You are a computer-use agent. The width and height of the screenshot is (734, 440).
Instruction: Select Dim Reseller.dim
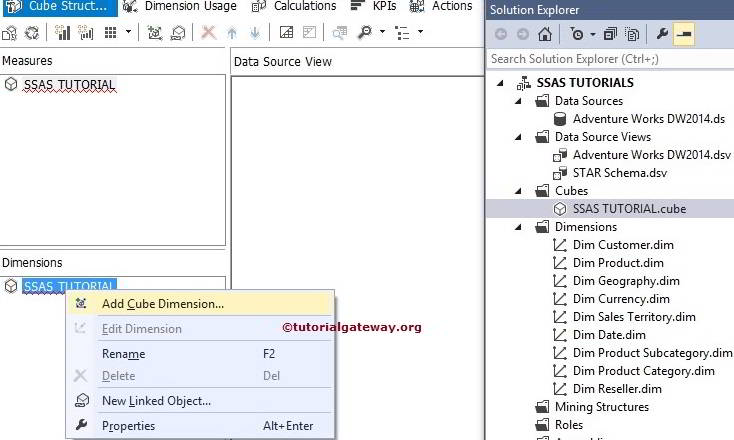(617, 389)
